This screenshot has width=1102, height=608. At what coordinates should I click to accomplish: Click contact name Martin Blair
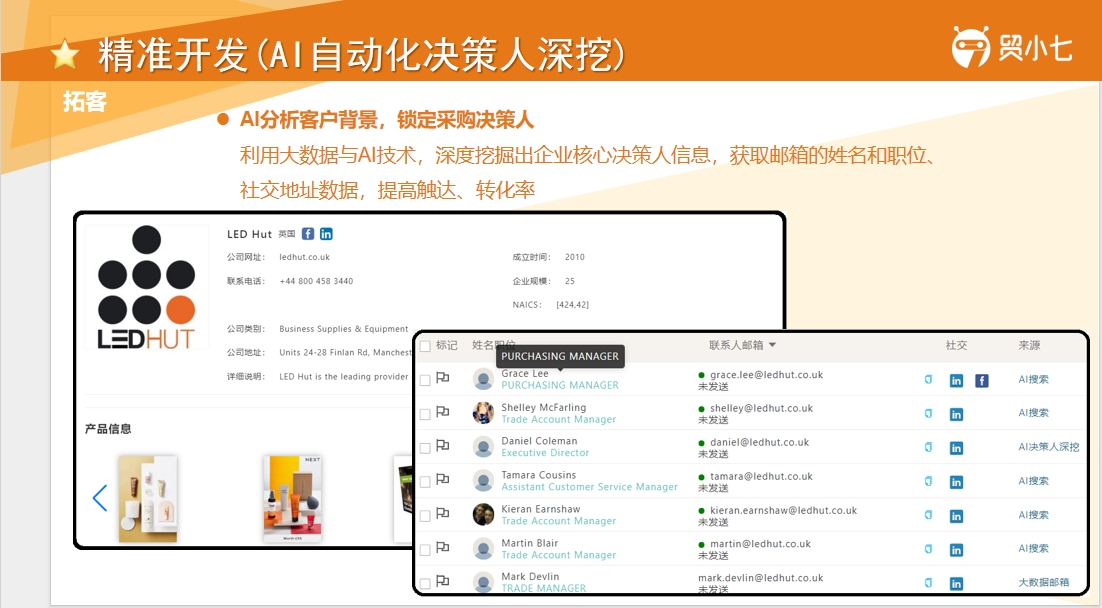pos(529,543)
